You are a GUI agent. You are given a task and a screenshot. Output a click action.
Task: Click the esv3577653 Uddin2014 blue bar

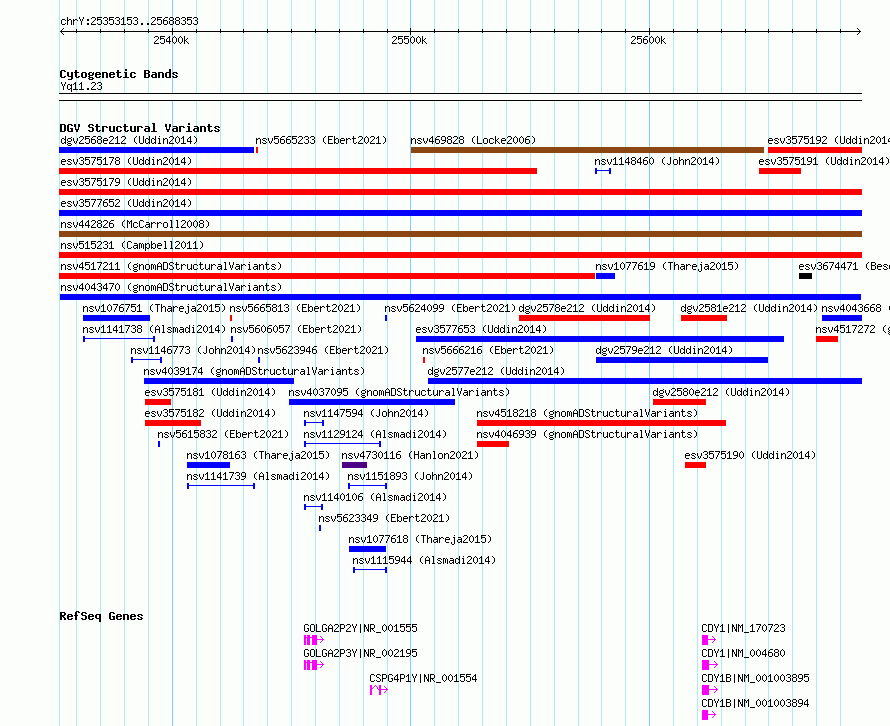click(600, 339)
